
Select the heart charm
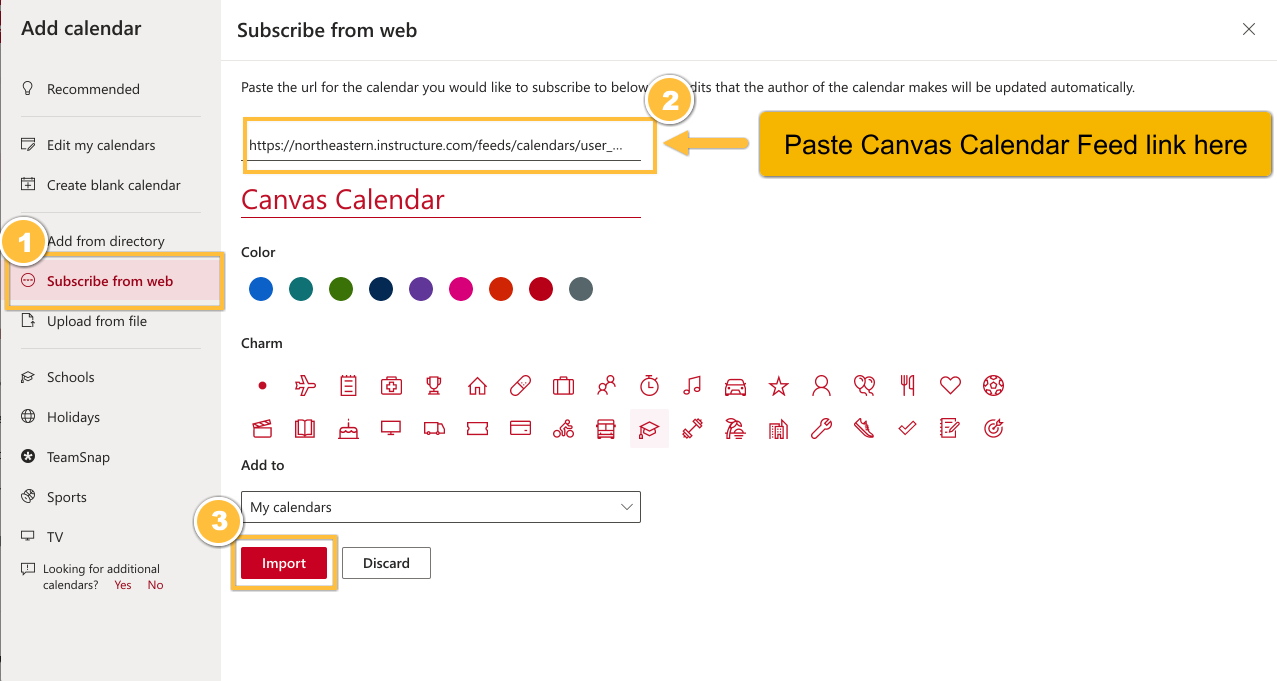[x=950, y=385]
